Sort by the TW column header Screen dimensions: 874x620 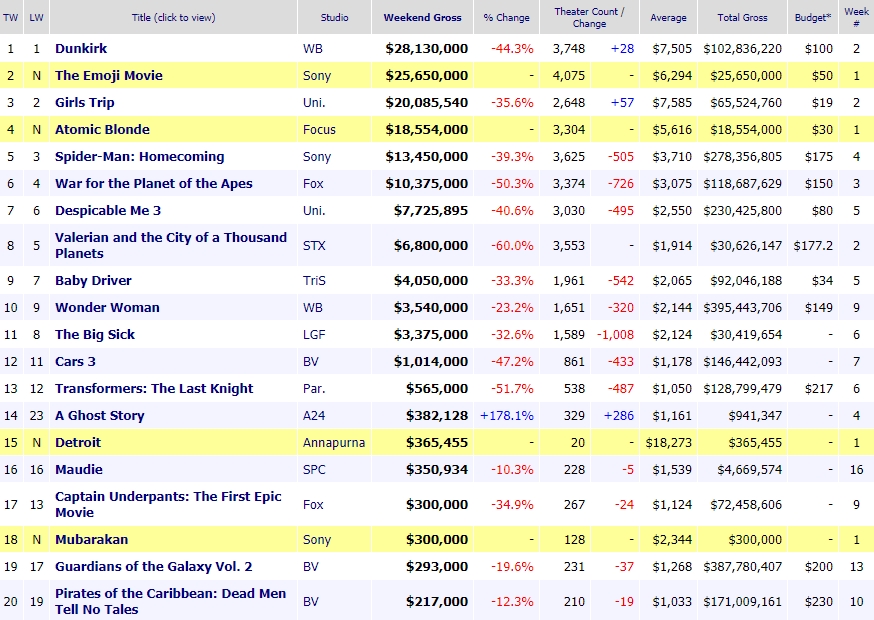click(11, 17)
